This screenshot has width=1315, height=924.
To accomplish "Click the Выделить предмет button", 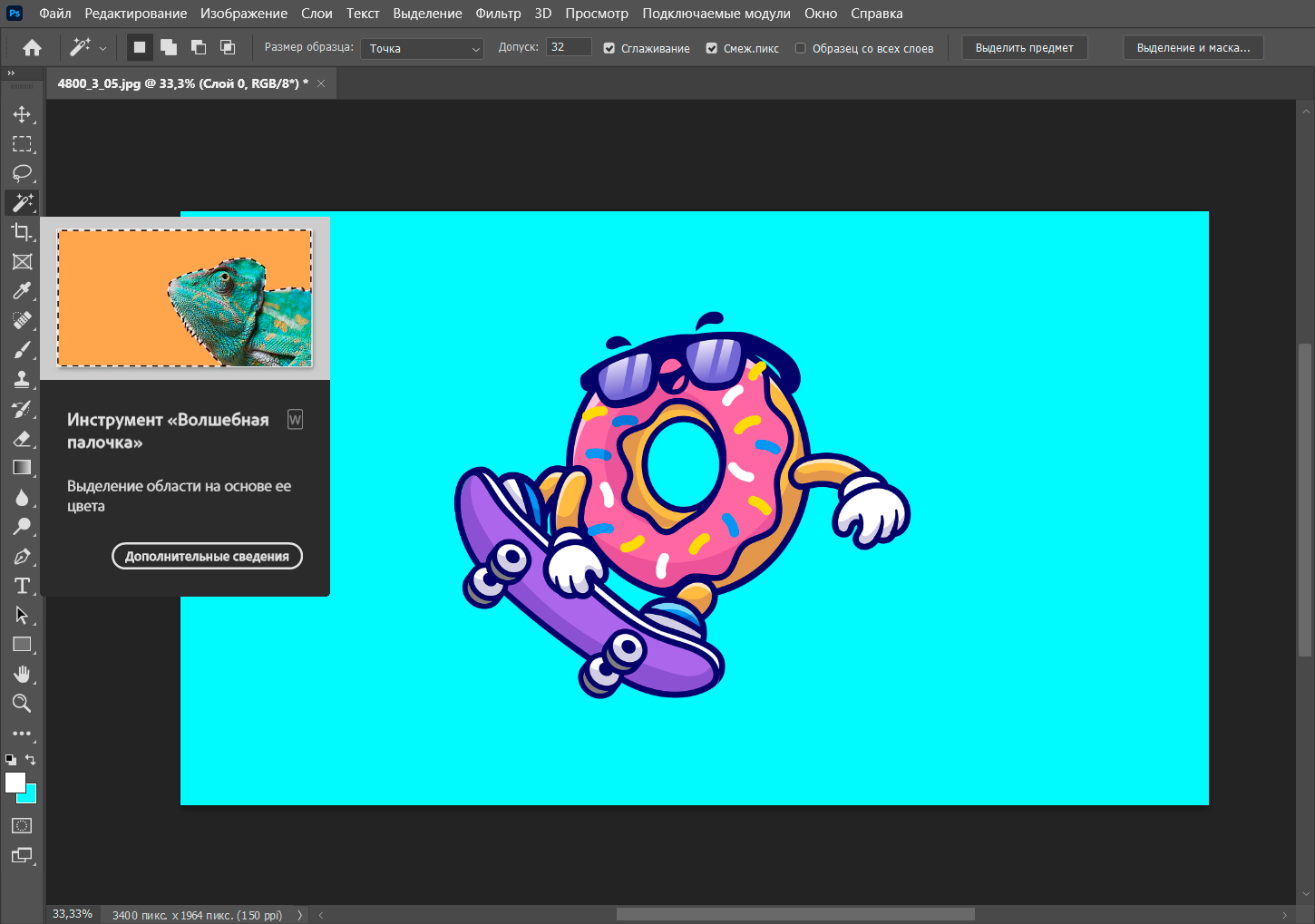I will pyautogui.click(x=1024, y=48).
